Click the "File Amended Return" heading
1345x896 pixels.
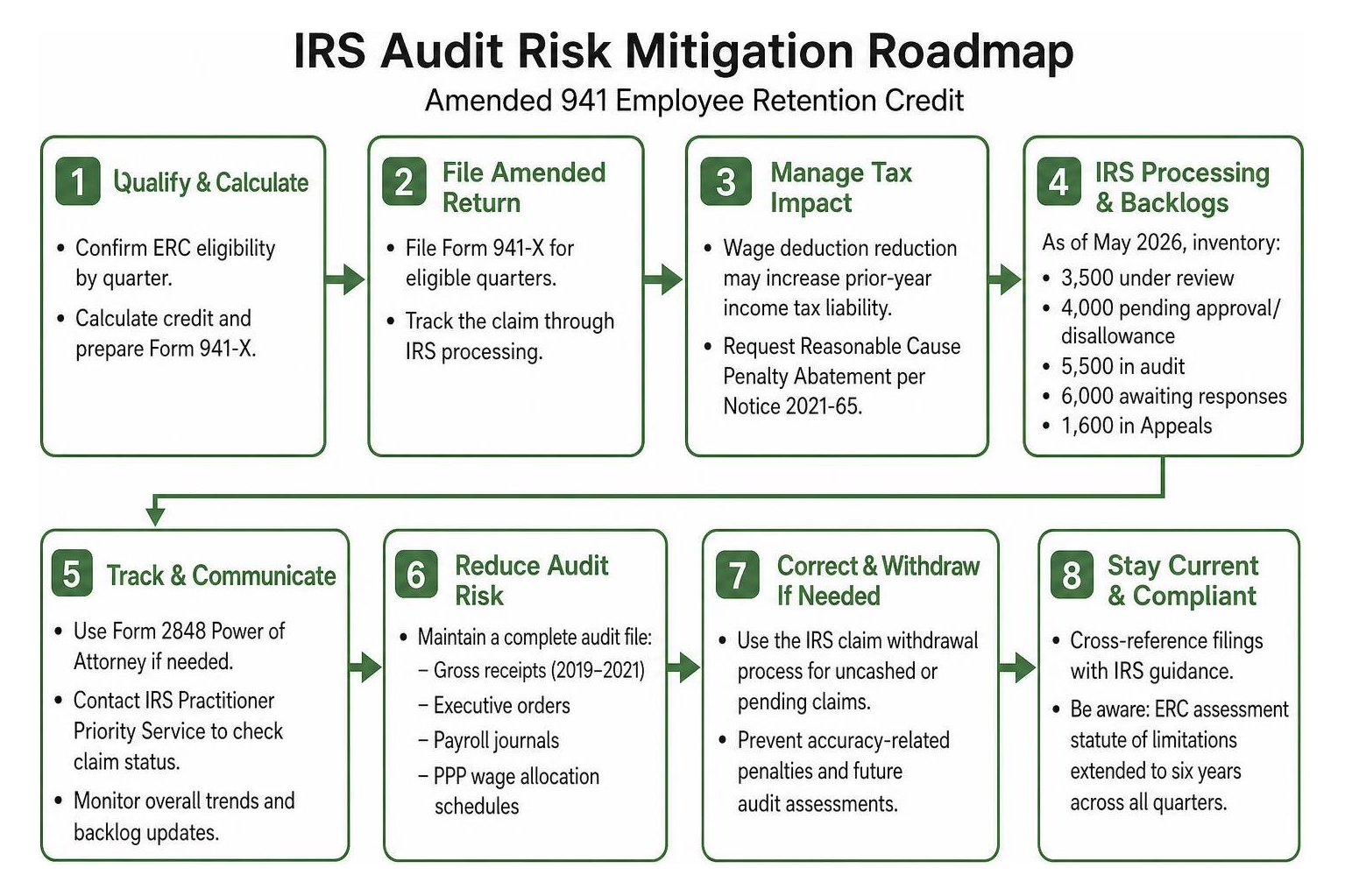click(523, 187)
